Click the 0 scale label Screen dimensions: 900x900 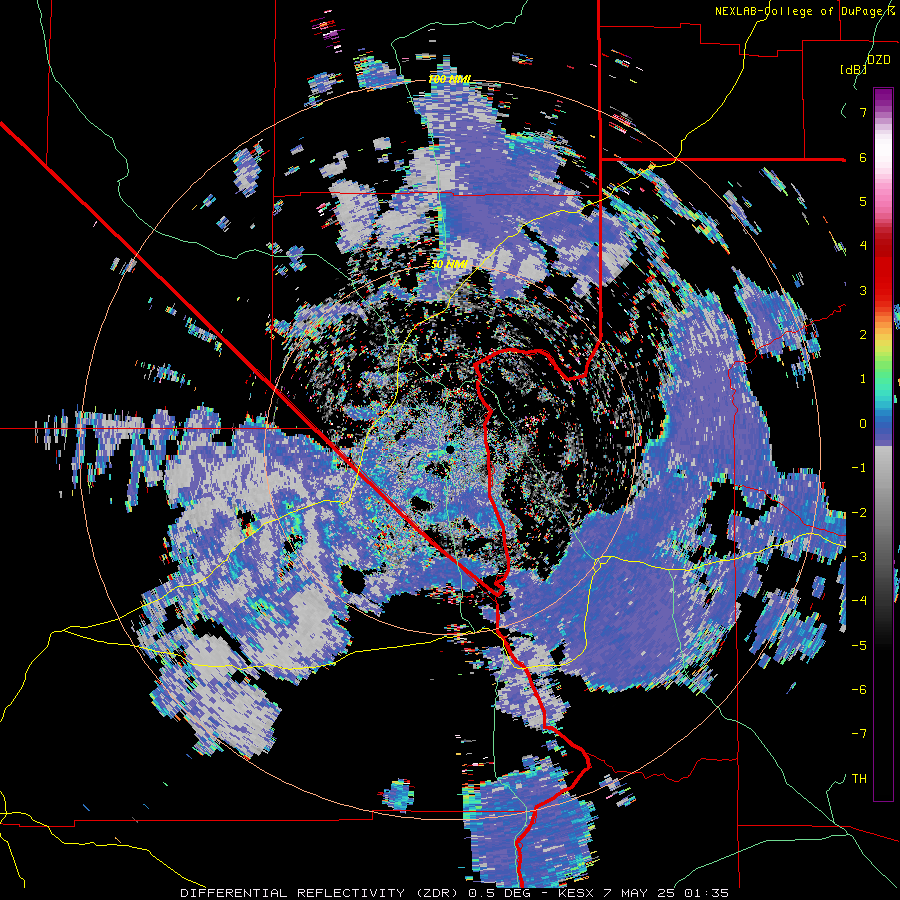pyautogui.click(x=863, y=424)
